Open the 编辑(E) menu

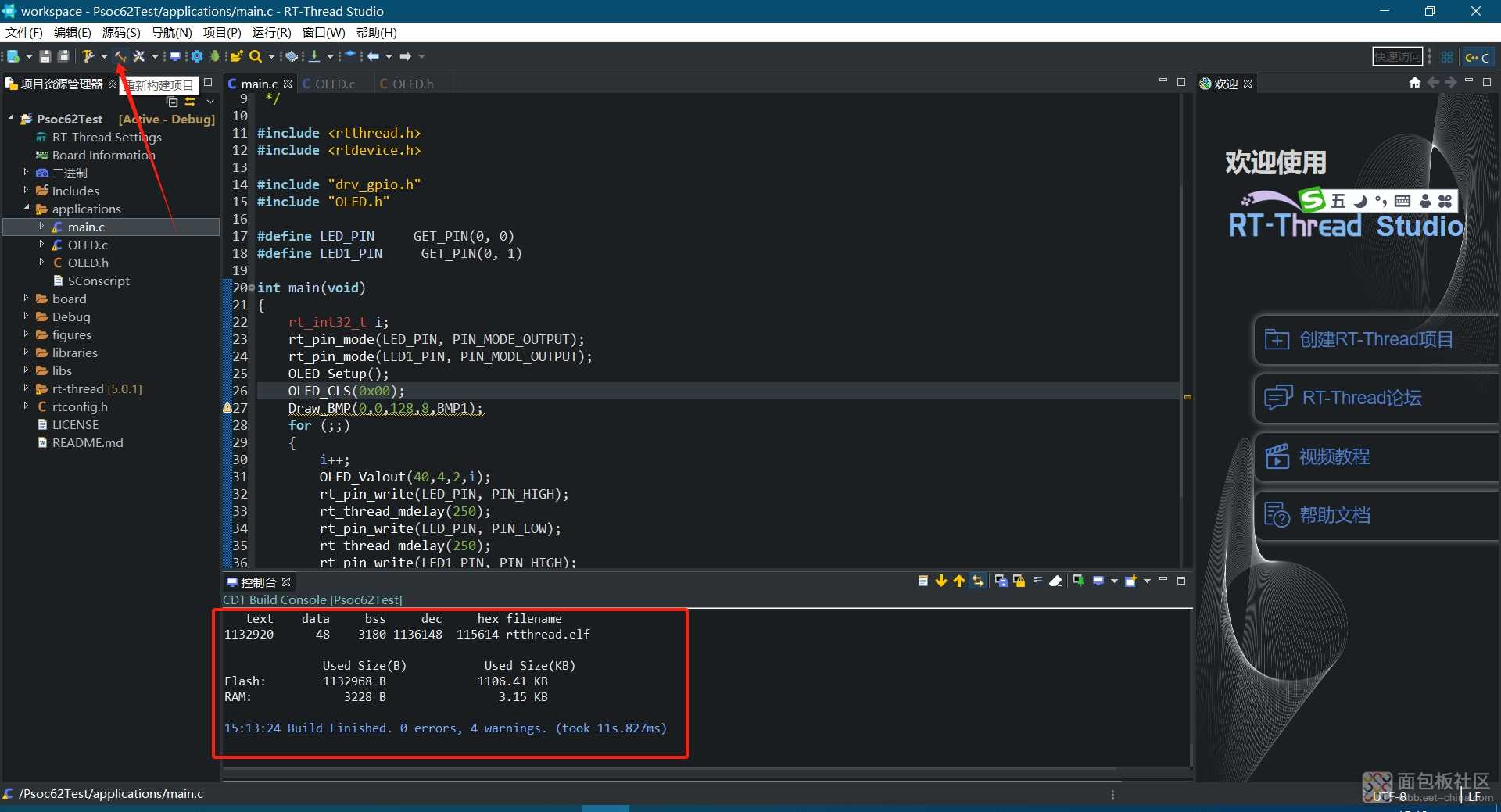pyautogui.click(x=72, y=33)
